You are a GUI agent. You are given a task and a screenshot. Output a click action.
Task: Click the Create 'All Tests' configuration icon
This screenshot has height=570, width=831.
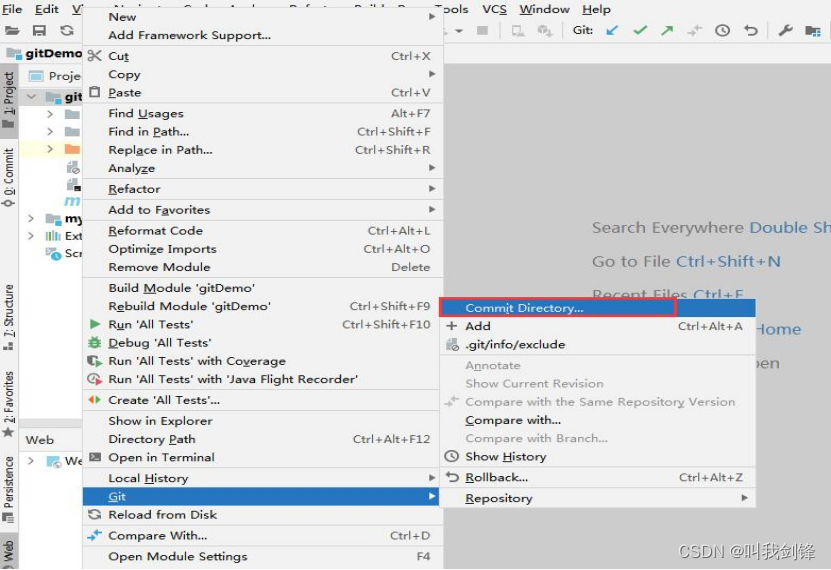pos(94,400)
